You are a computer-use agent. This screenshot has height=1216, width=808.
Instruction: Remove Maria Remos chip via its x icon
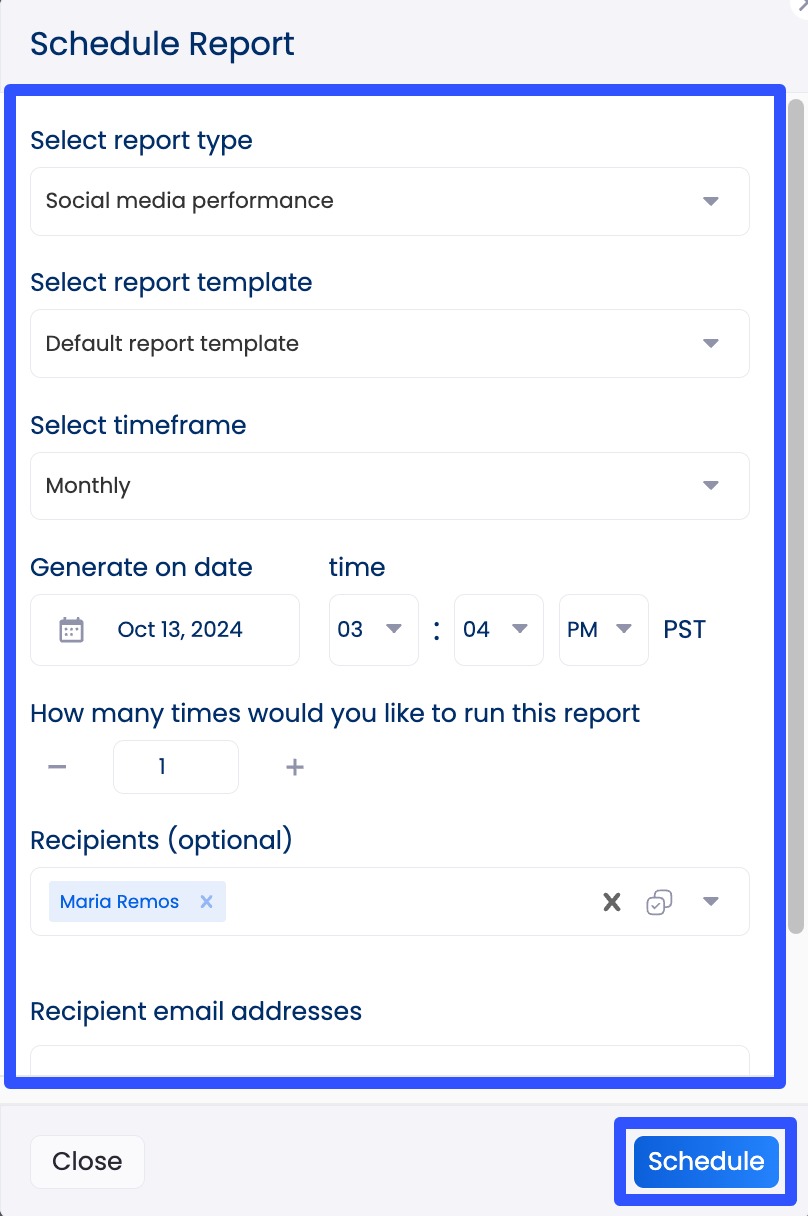point(206,901)
